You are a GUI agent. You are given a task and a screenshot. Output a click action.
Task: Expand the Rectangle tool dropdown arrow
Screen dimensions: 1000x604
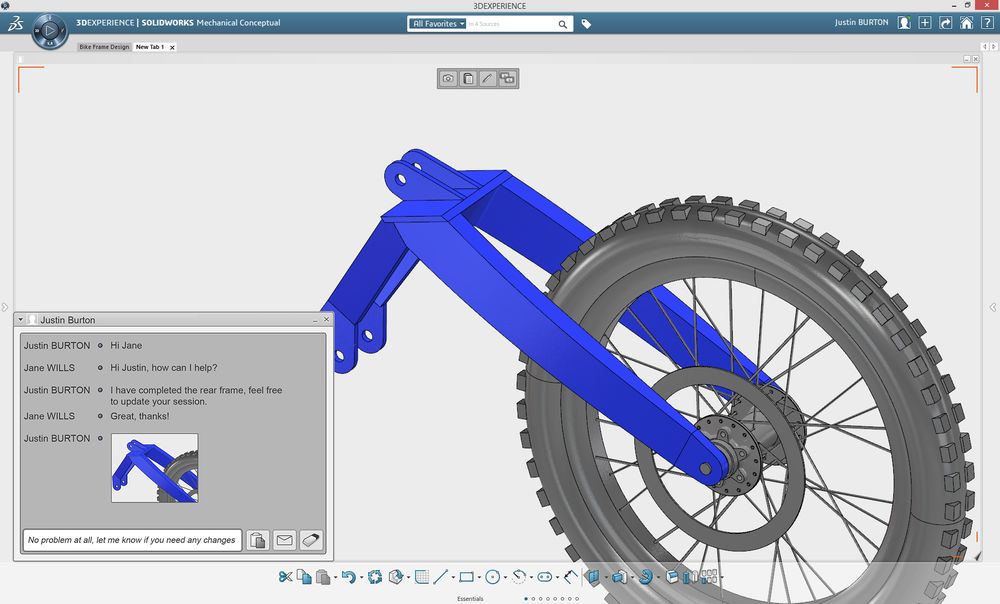click(479, 578)
